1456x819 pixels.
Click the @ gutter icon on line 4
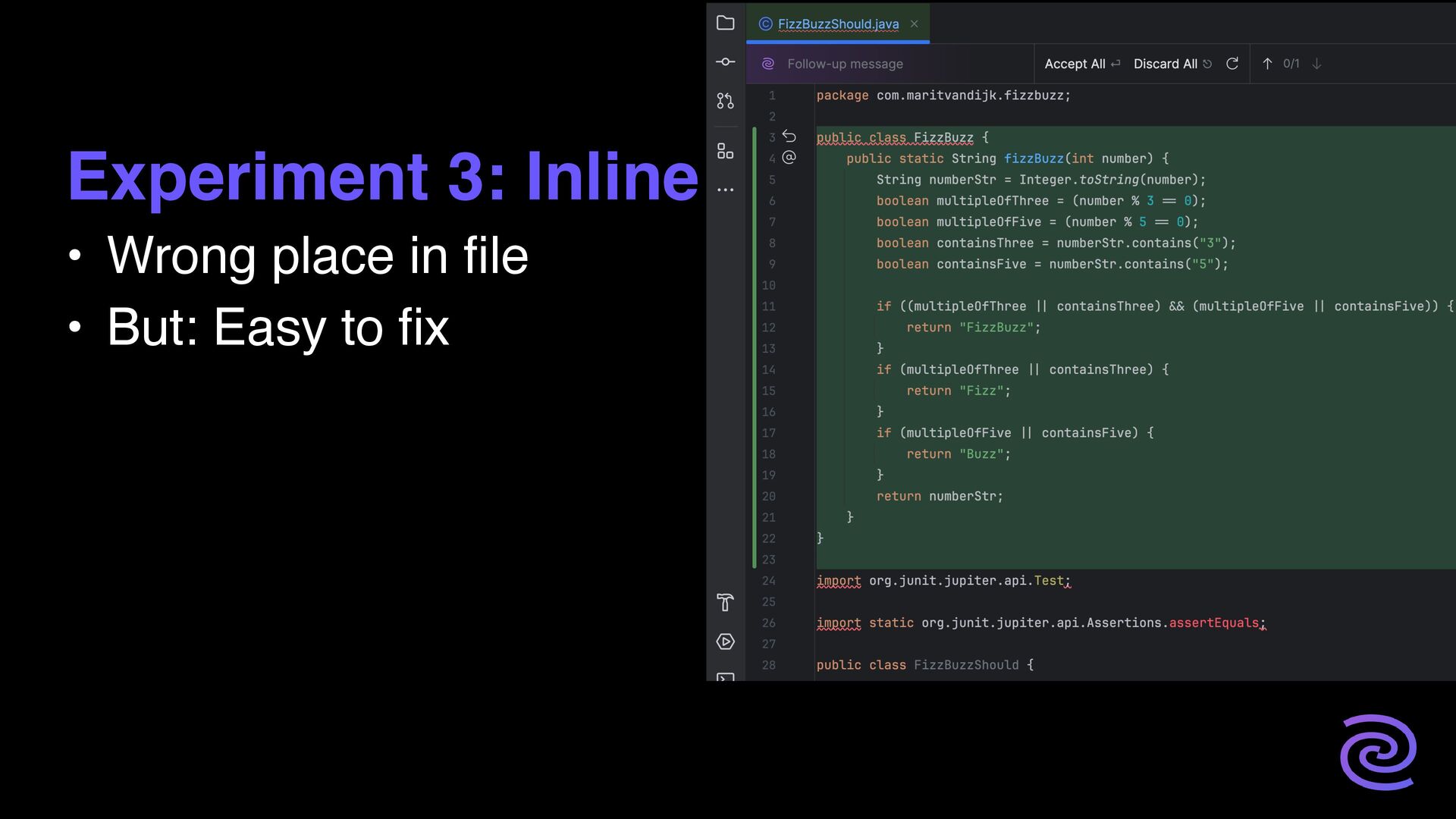[x=789, y=158]
